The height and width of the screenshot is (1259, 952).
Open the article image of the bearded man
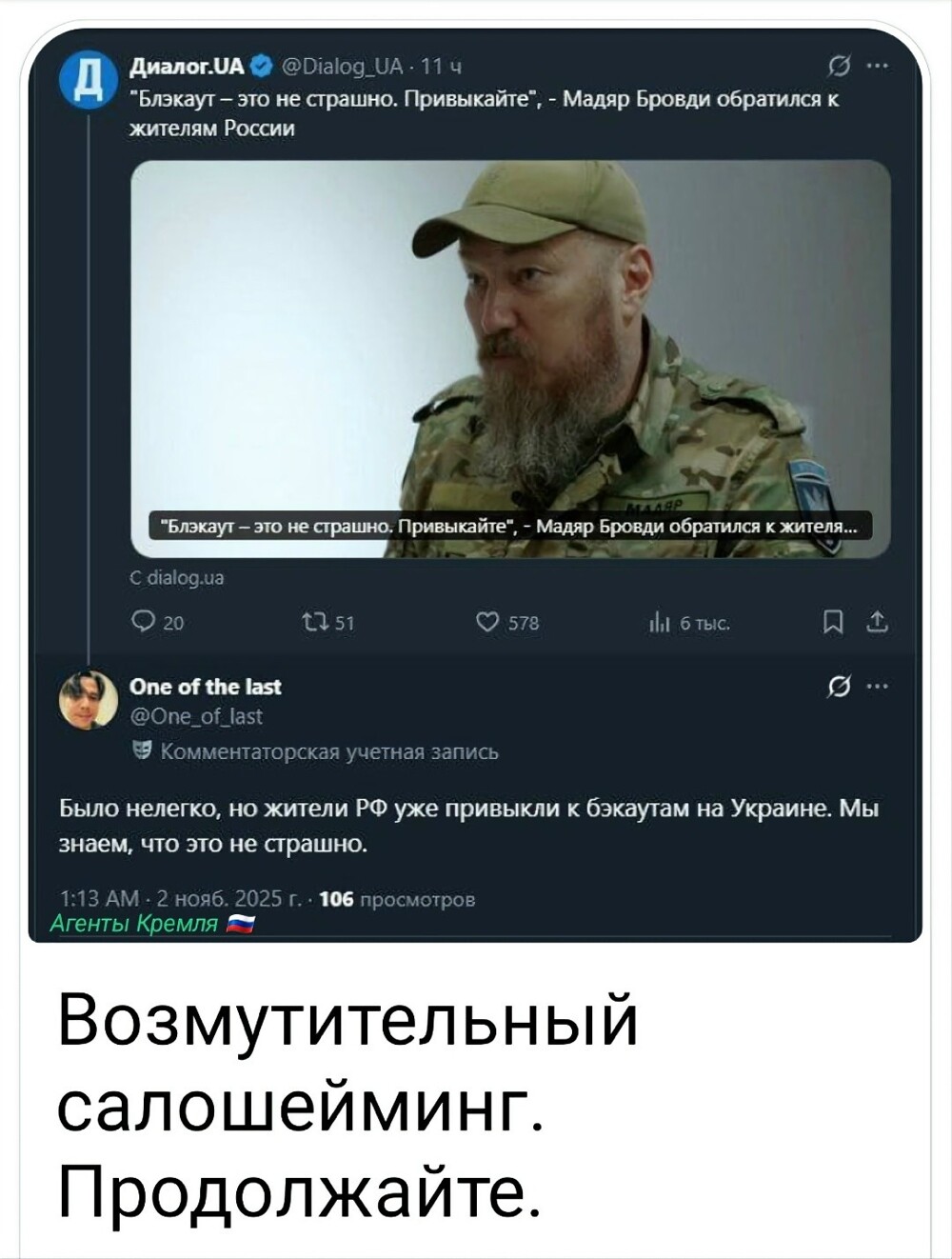(510, 358)
